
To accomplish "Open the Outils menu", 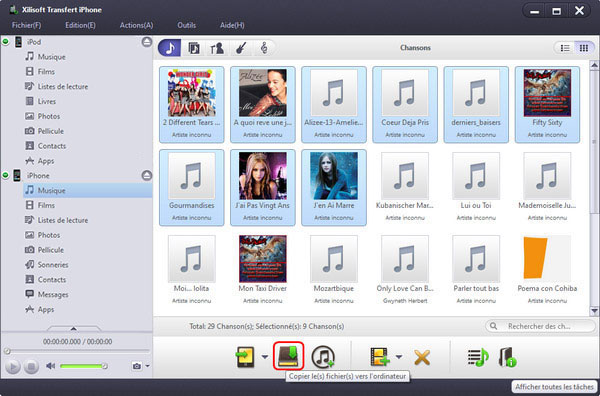I will (186, 25).
